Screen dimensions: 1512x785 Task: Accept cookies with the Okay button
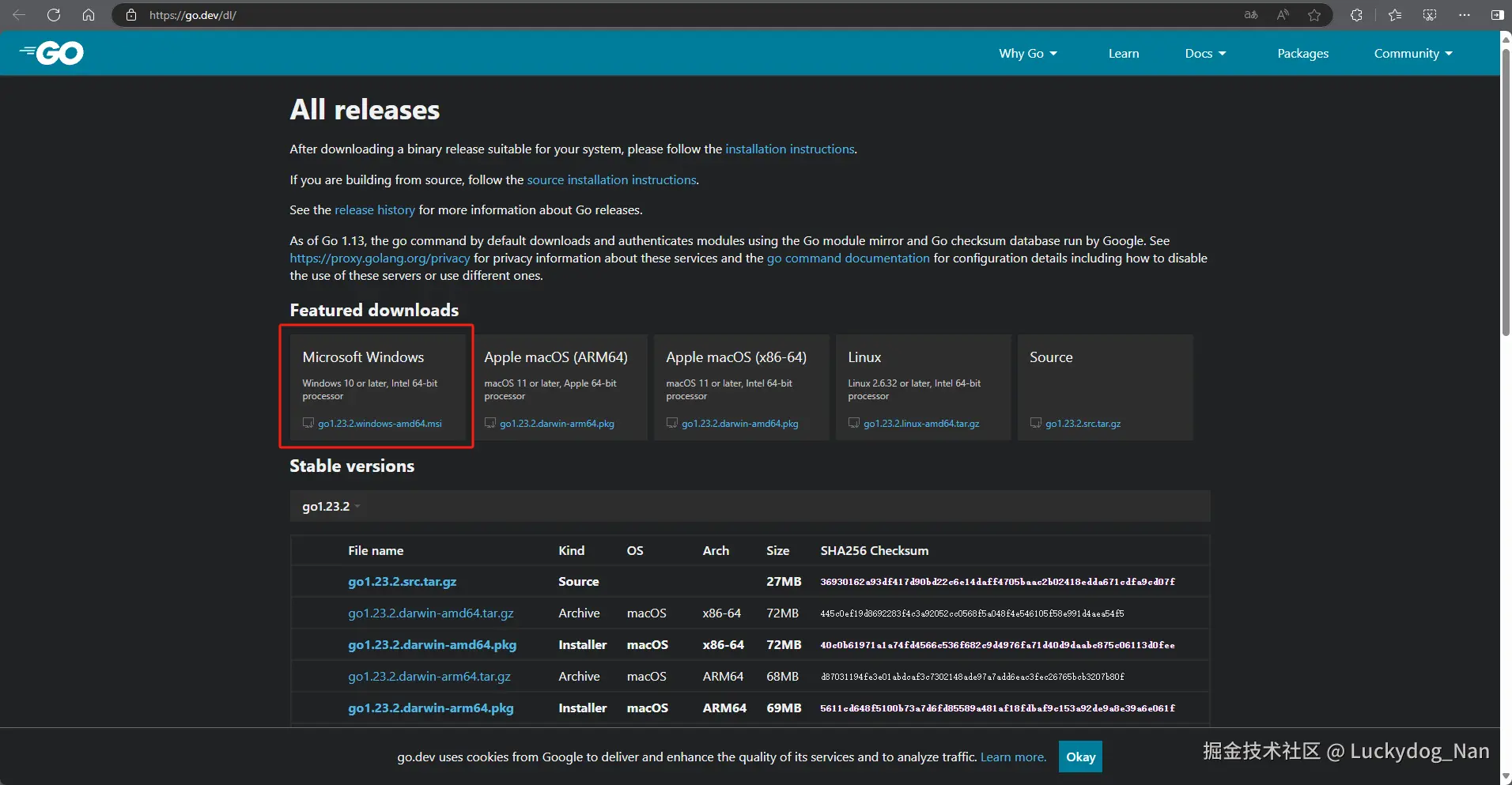pyautogui.click(x=1080, y=757)
